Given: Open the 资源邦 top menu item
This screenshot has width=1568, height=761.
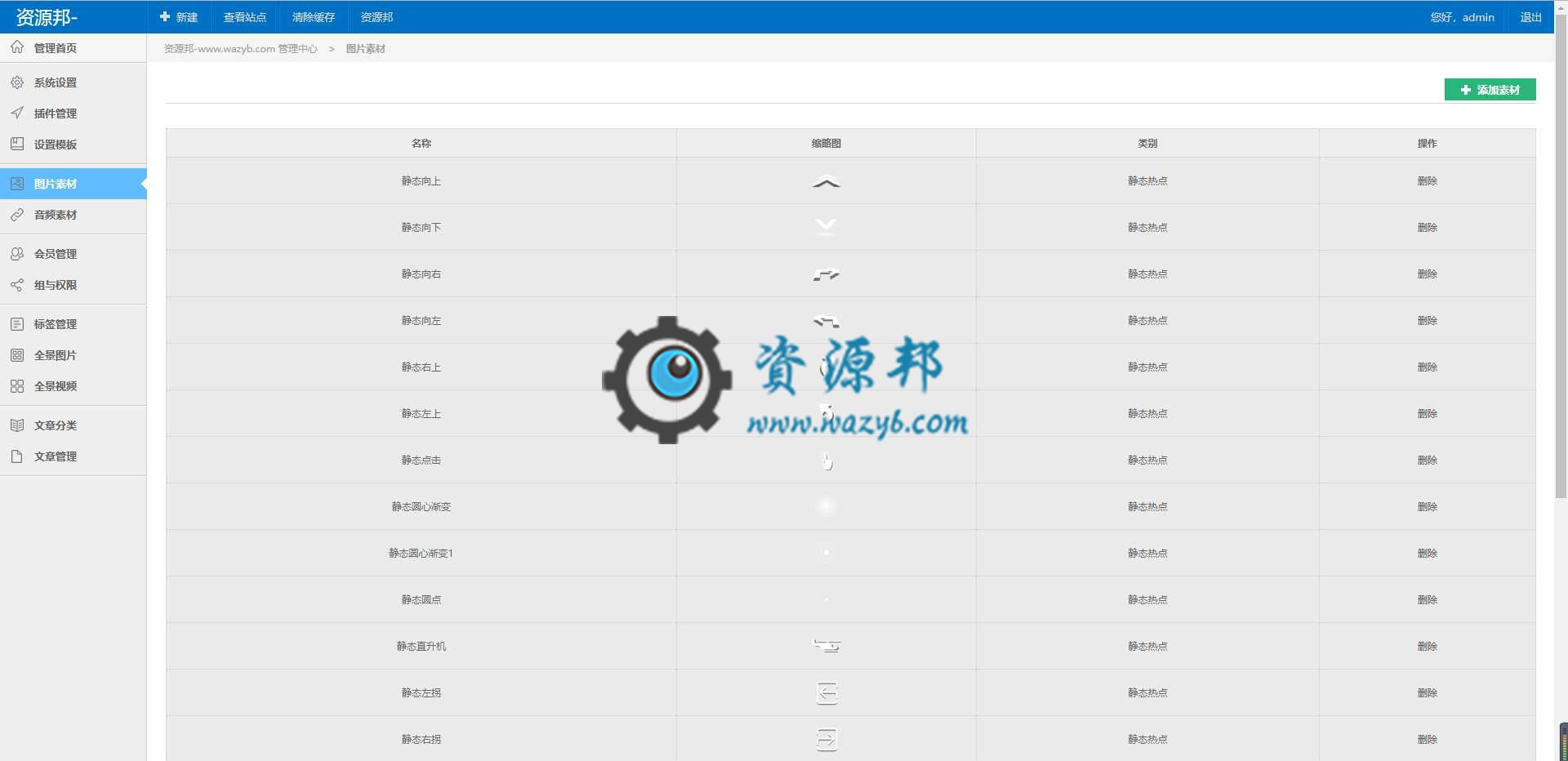Looking at the screenshot, I should (x=376, y=17).
